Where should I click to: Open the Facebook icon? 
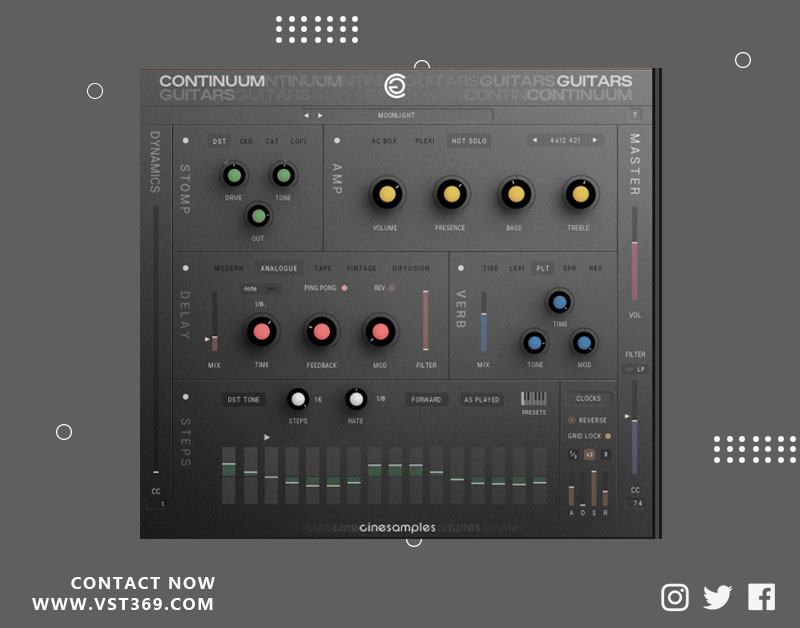[x=762, y=597]
